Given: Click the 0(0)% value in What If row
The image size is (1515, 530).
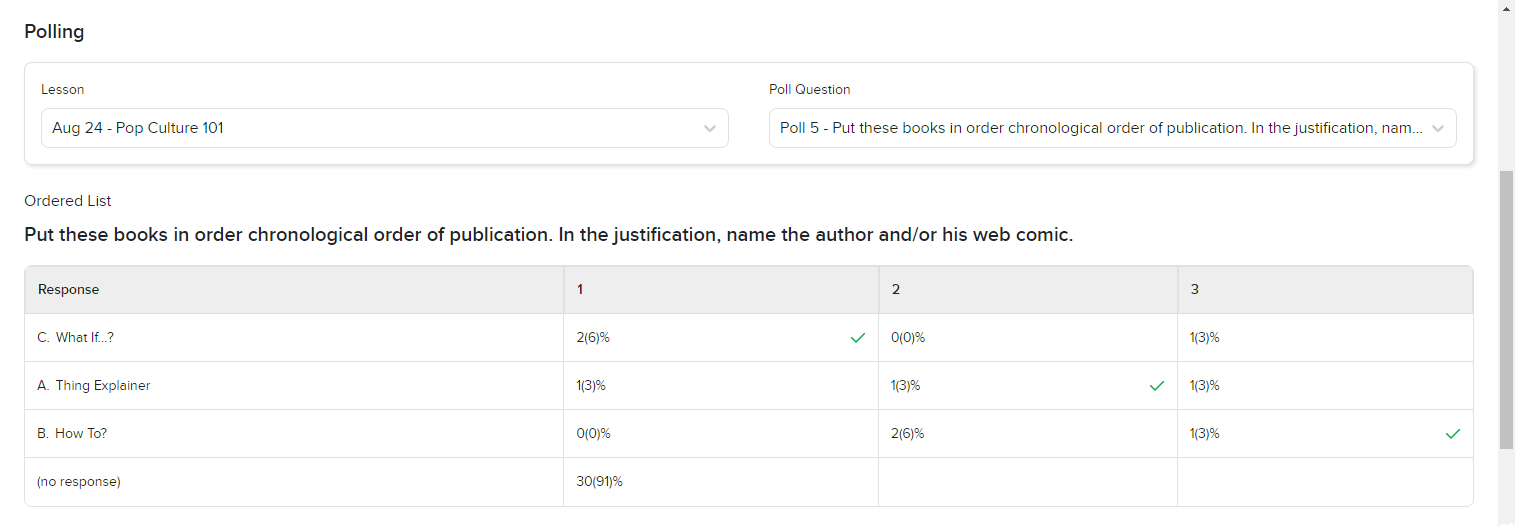Looking at the screenshot, I should tap(908, 338).
